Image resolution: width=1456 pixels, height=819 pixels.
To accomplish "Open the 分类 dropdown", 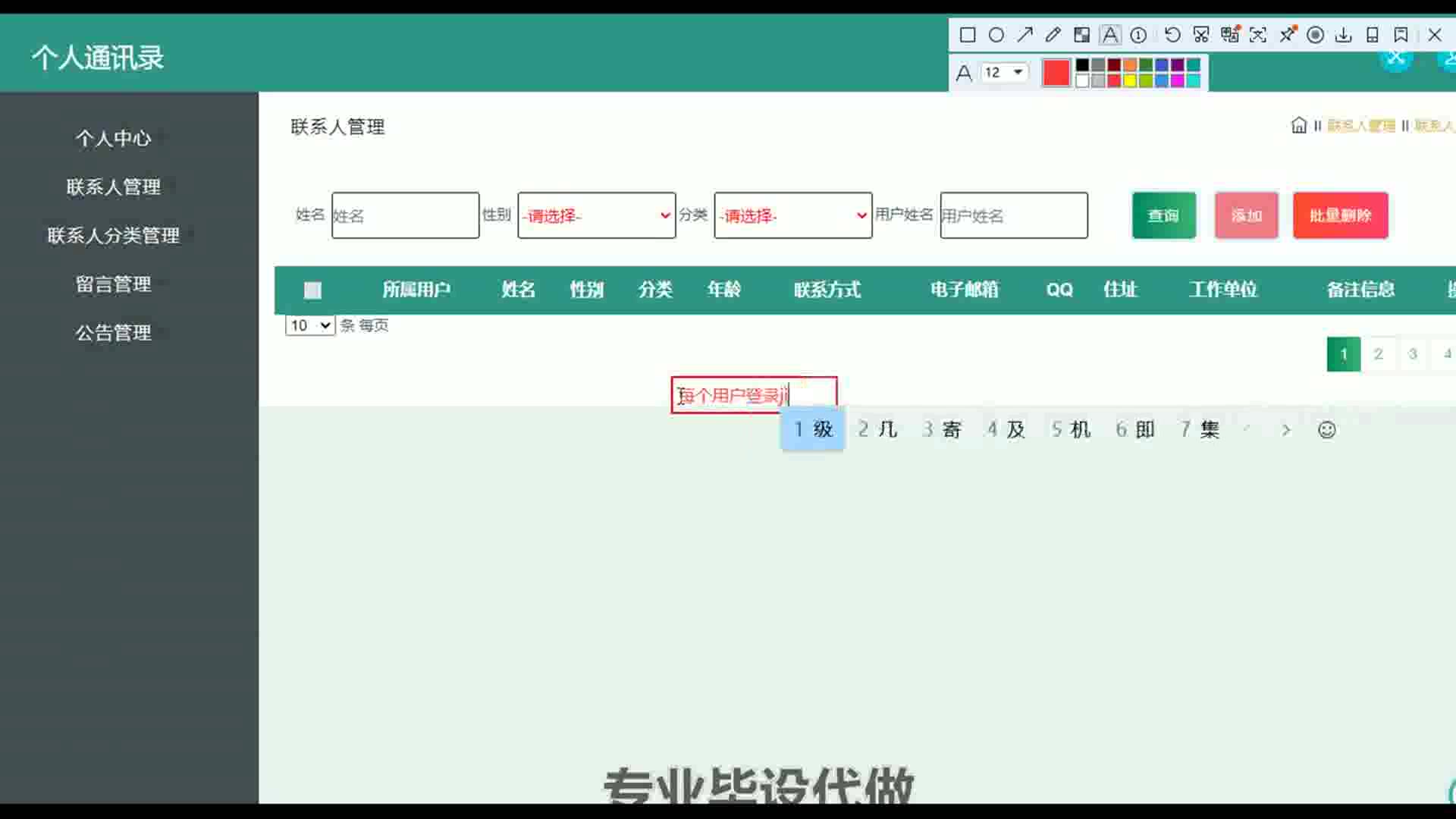I will click(792, 215).
